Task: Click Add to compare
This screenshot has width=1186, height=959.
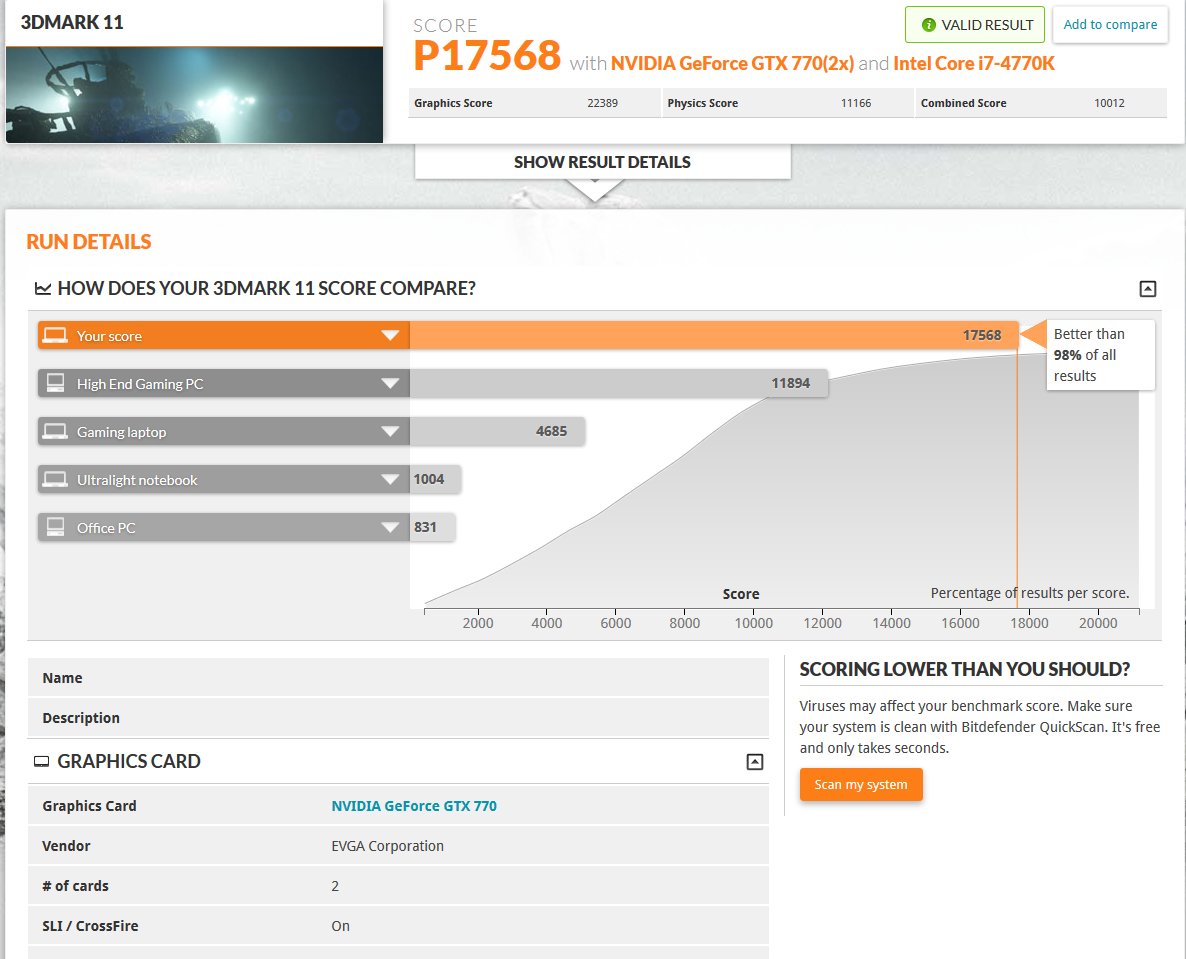Action: click(1110, 25)
